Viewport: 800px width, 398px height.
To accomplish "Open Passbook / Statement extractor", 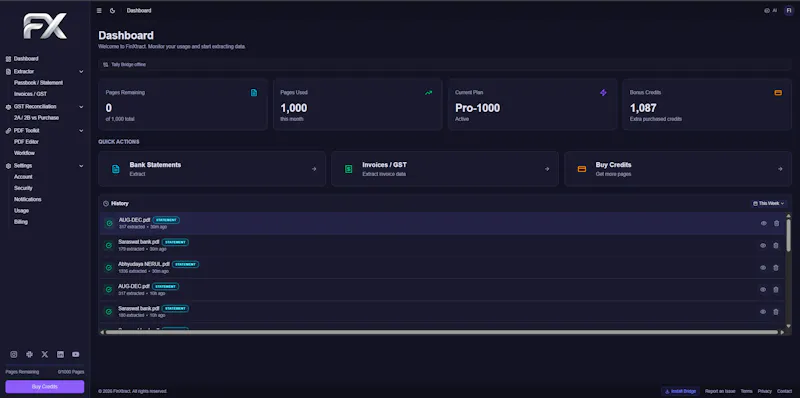I will click(38, 83).
